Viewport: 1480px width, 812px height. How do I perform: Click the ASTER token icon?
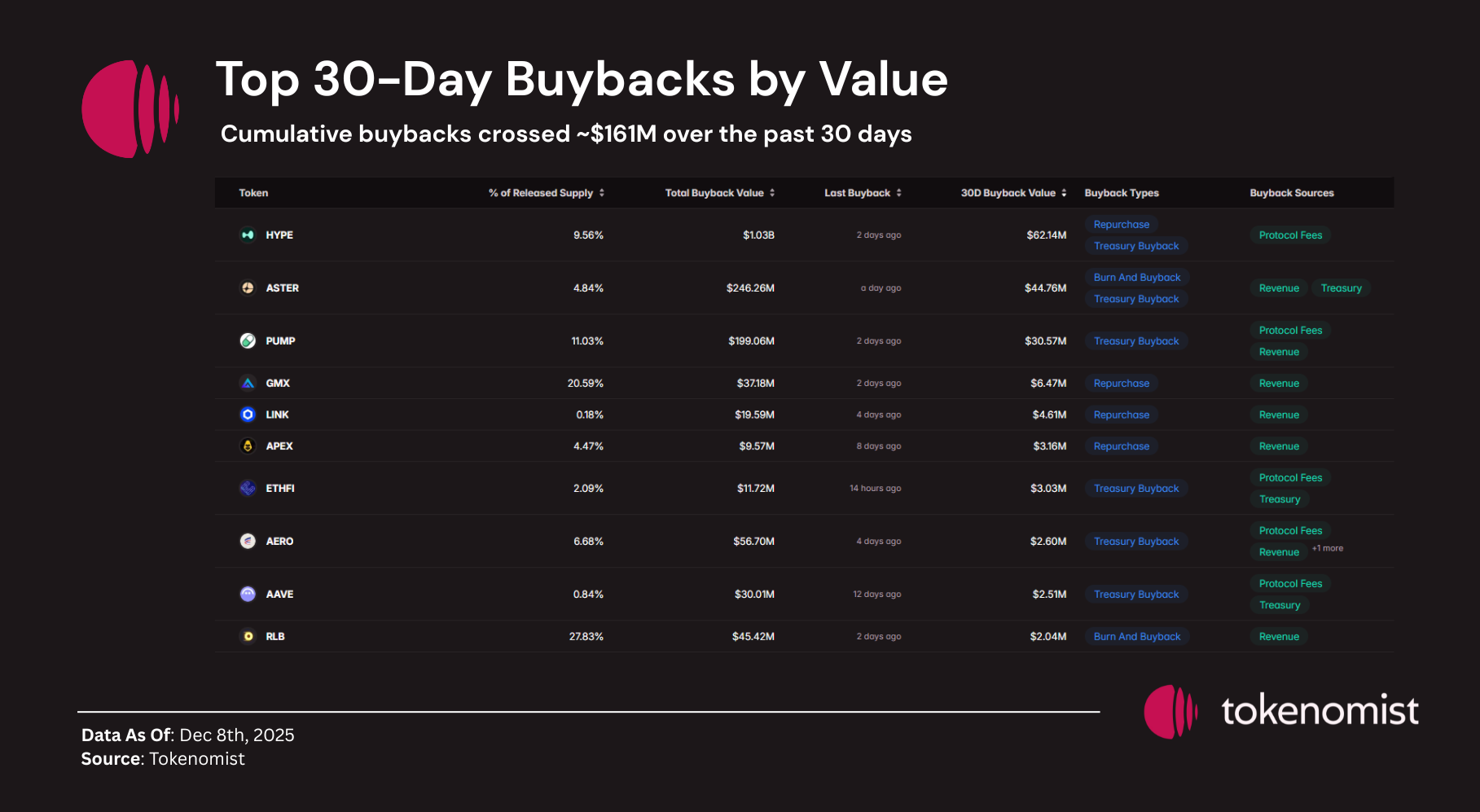tap(248, 287)
